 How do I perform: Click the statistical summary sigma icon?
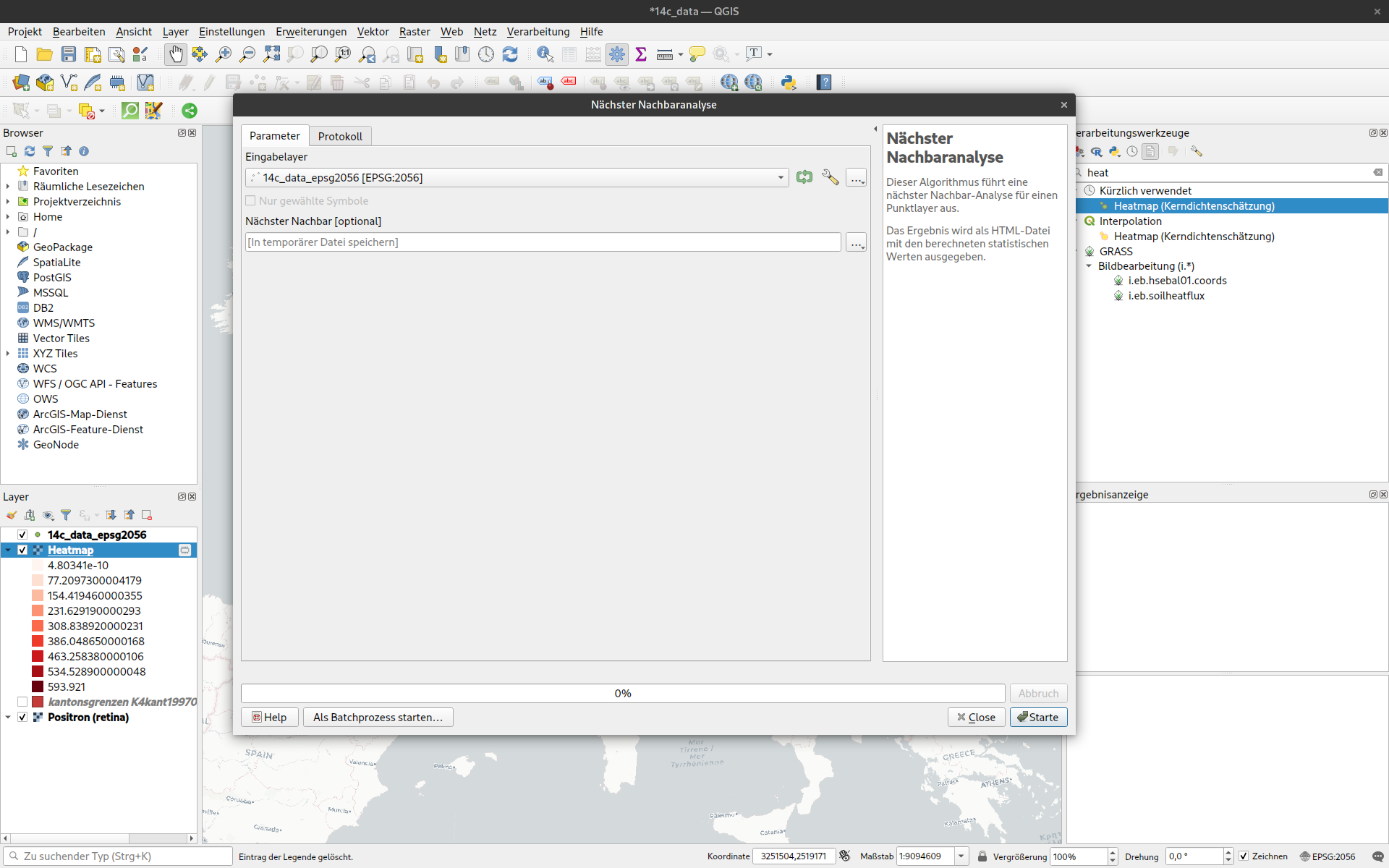(x=640, y=54)
